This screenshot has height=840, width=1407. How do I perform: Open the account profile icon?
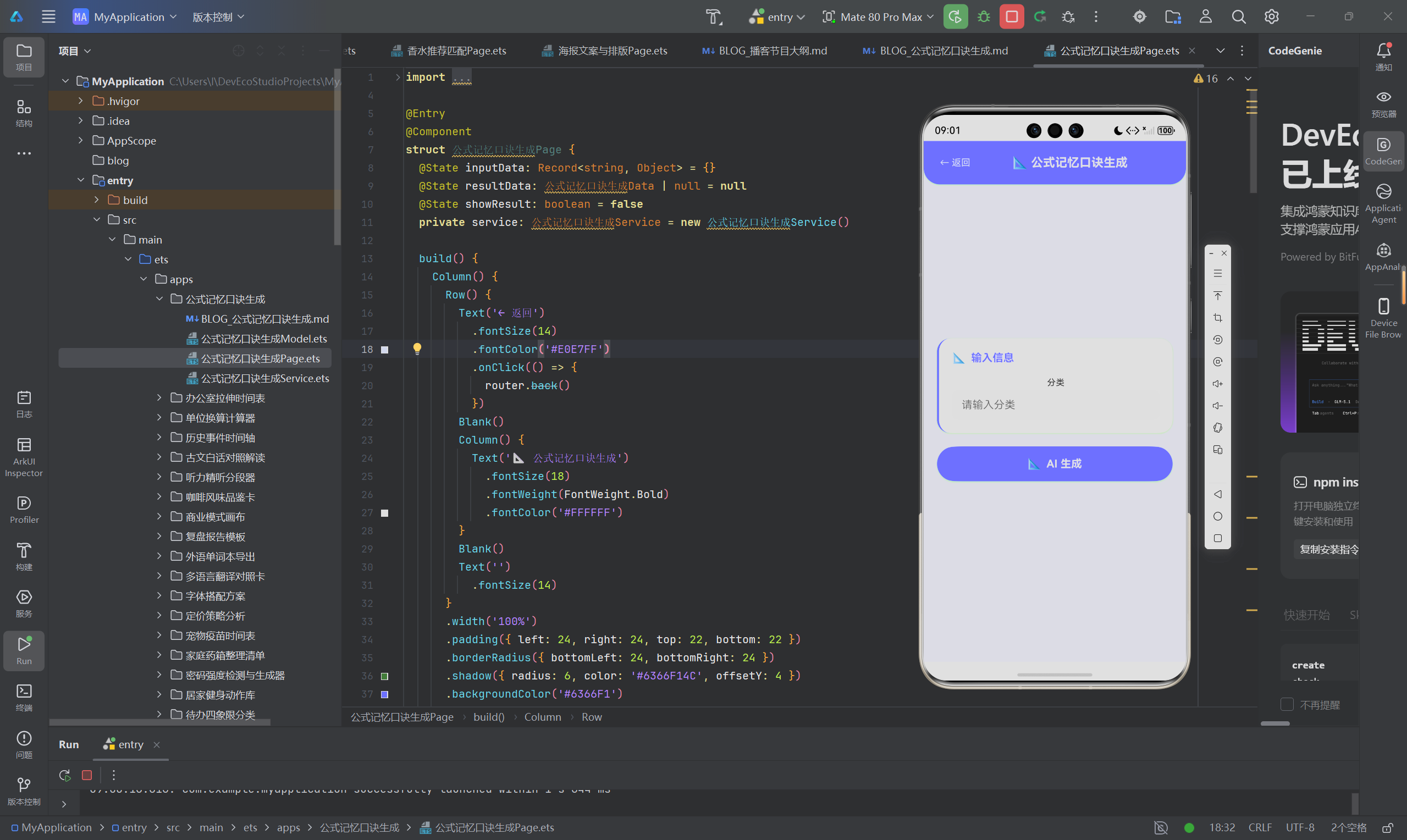coord(1206,16)
